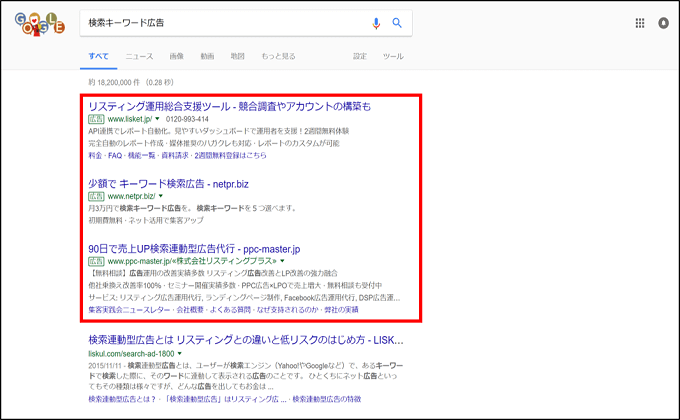Expand the arrow next to www.netpr.biz
The height and width of the screenshot is (420, 680).
point(161,196)
